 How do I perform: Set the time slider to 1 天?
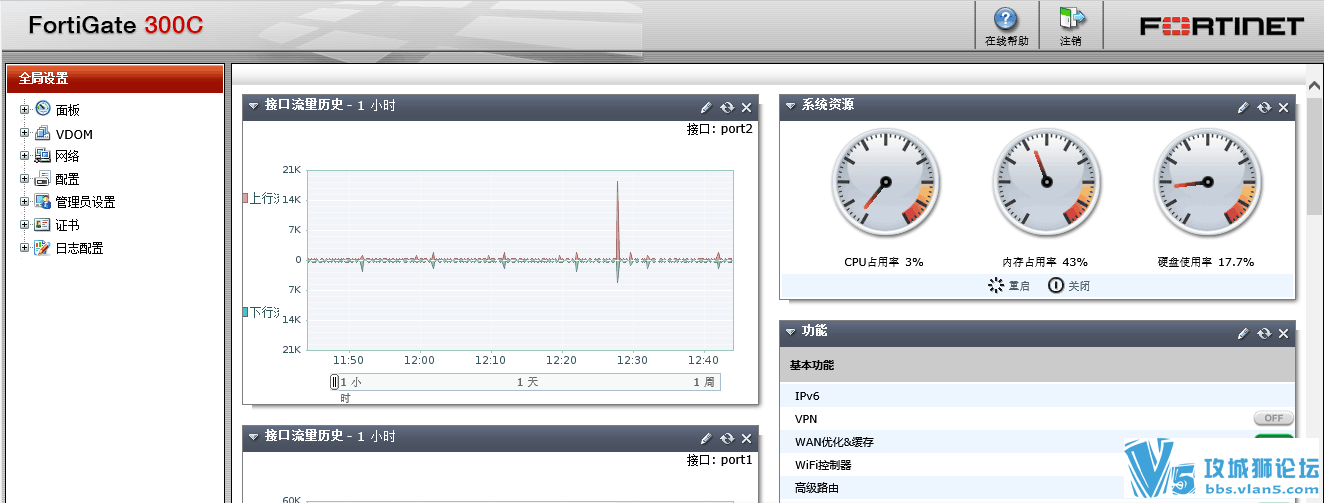(527, 382)
